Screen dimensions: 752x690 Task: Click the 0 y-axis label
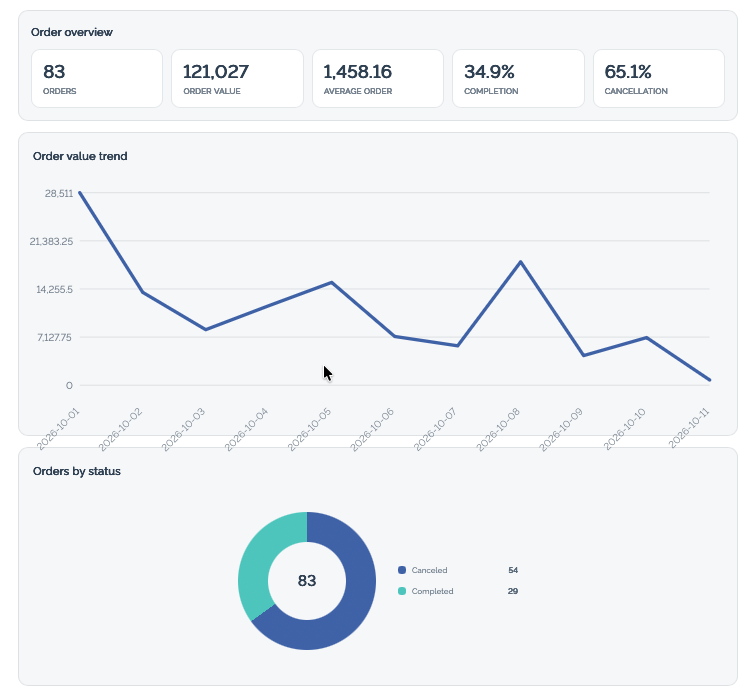pos(70,386)
